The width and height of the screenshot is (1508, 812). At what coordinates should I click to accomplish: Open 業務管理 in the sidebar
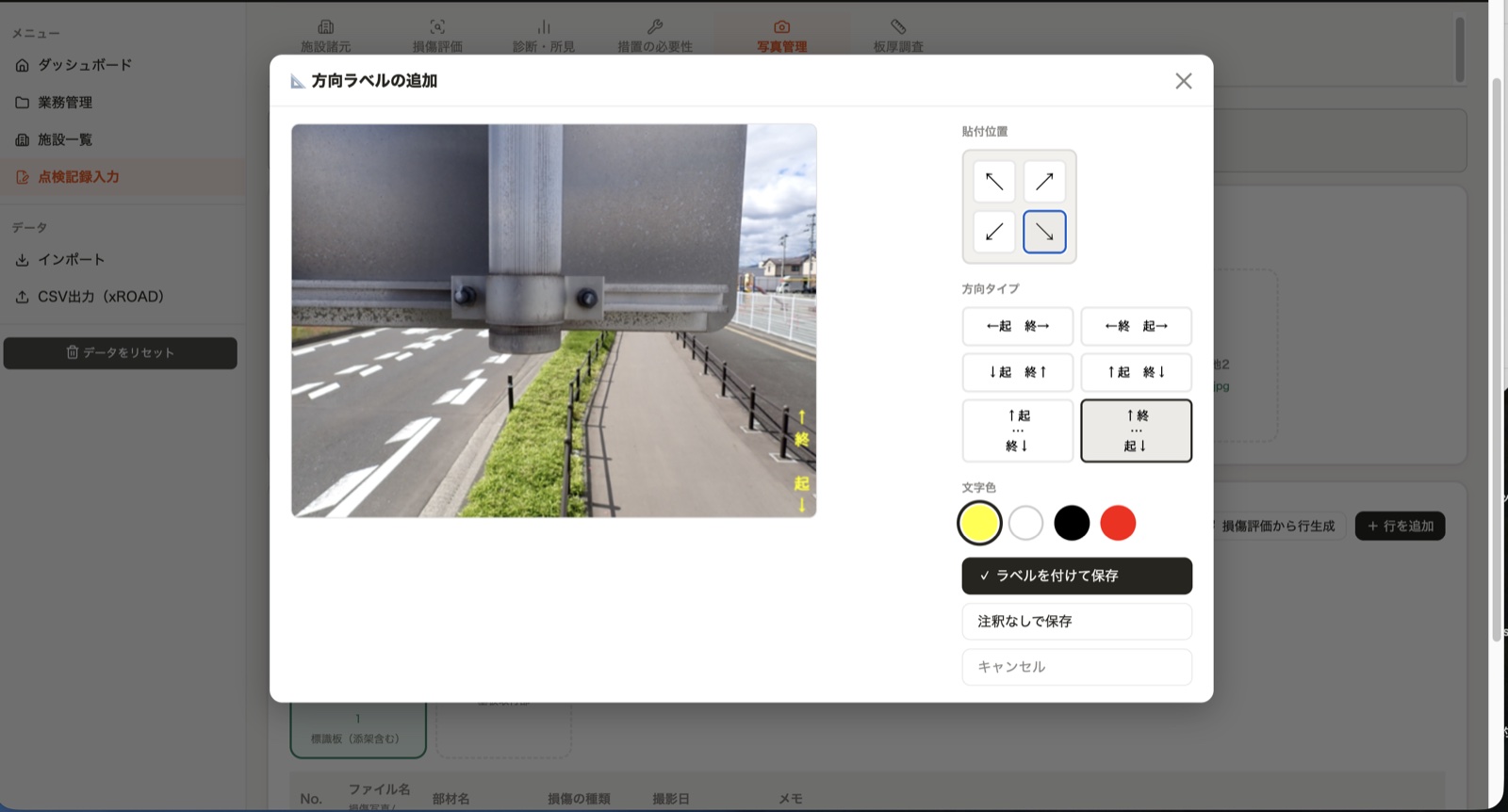pos(123,102)
